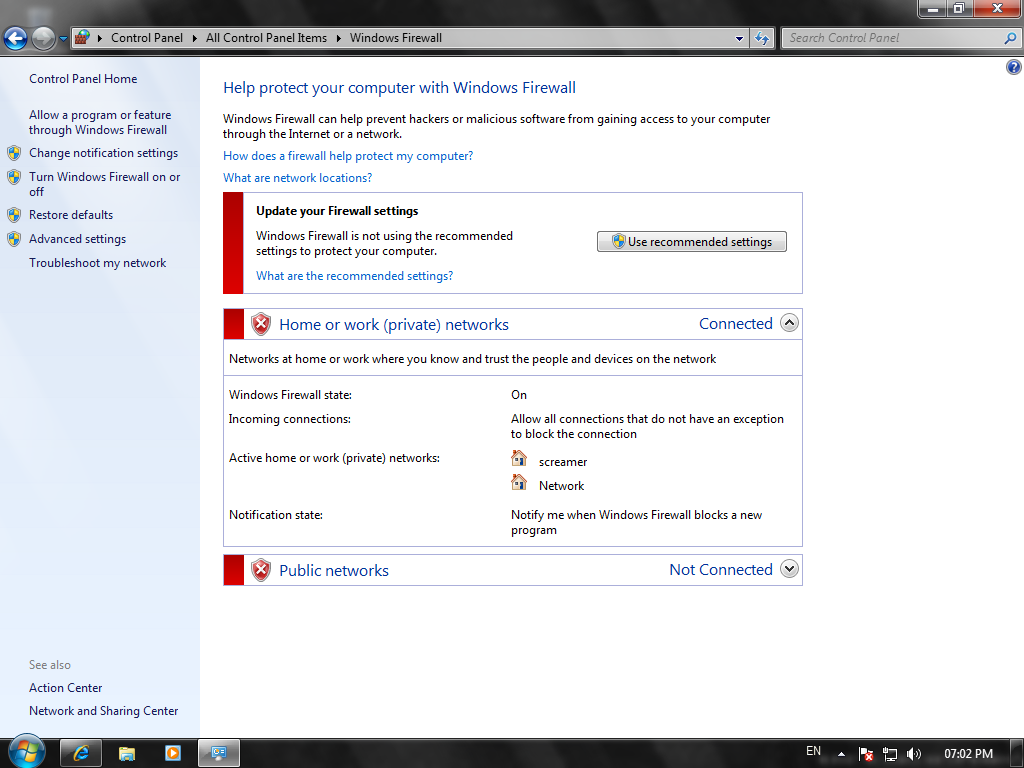Open Windows Media Player from taskbar

point(173,753)
